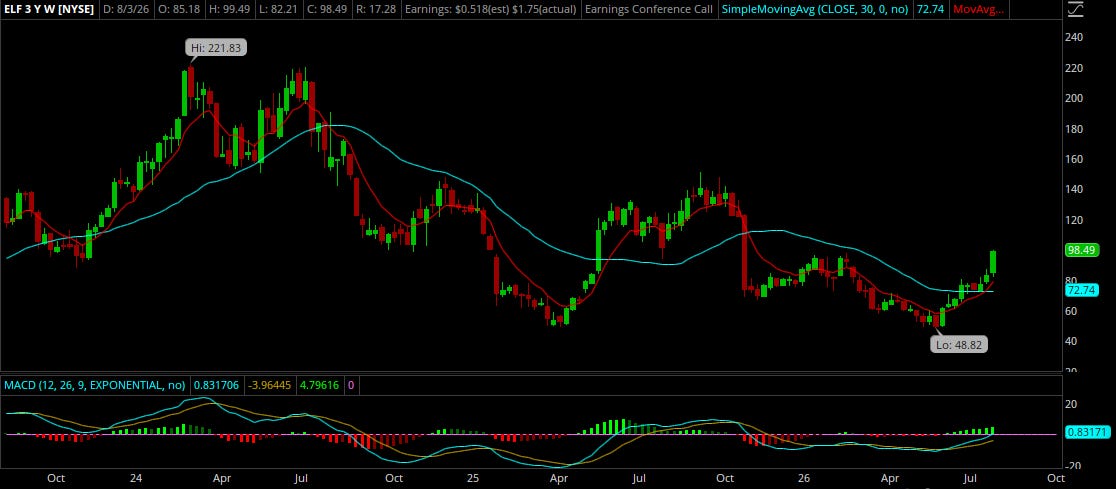The height and width of the screenshot is (489, 1116).
Task: Click the MACD (12, 26, 9, EXPONENTIAL, no) label
Action: click(x=95, y=385)
